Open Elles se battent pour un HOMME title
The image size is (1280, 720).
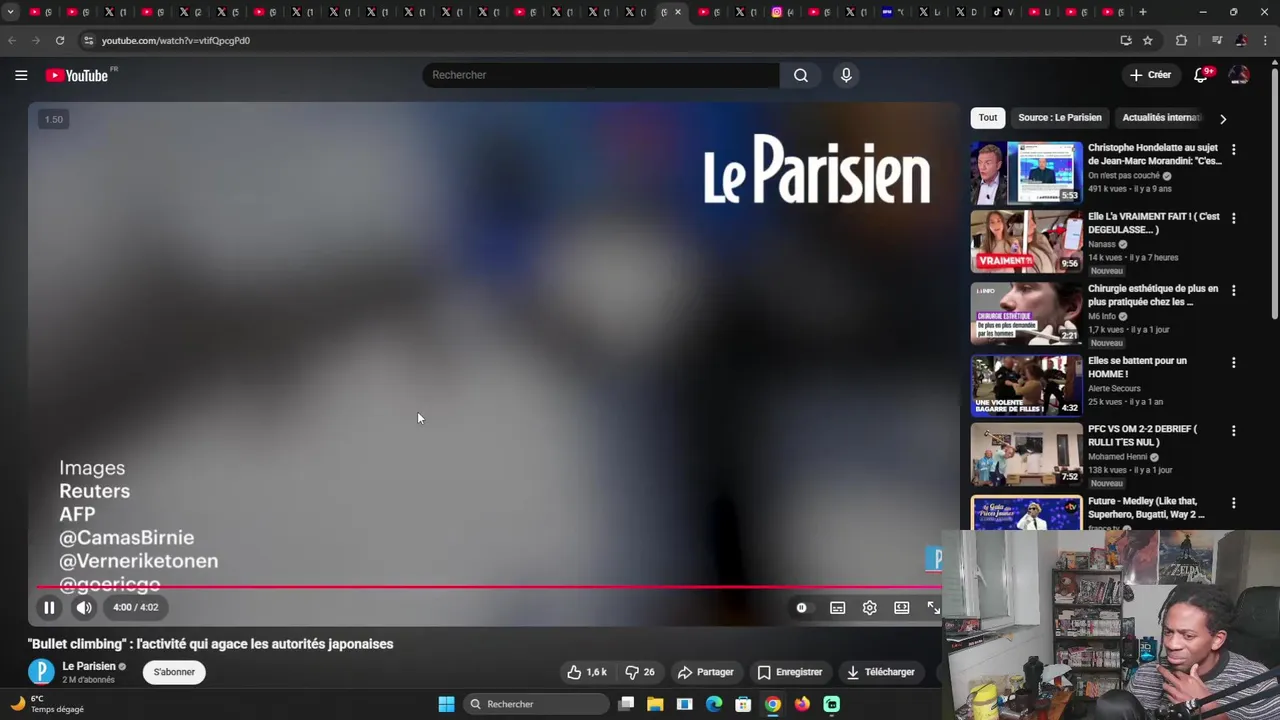point(1138,367)
